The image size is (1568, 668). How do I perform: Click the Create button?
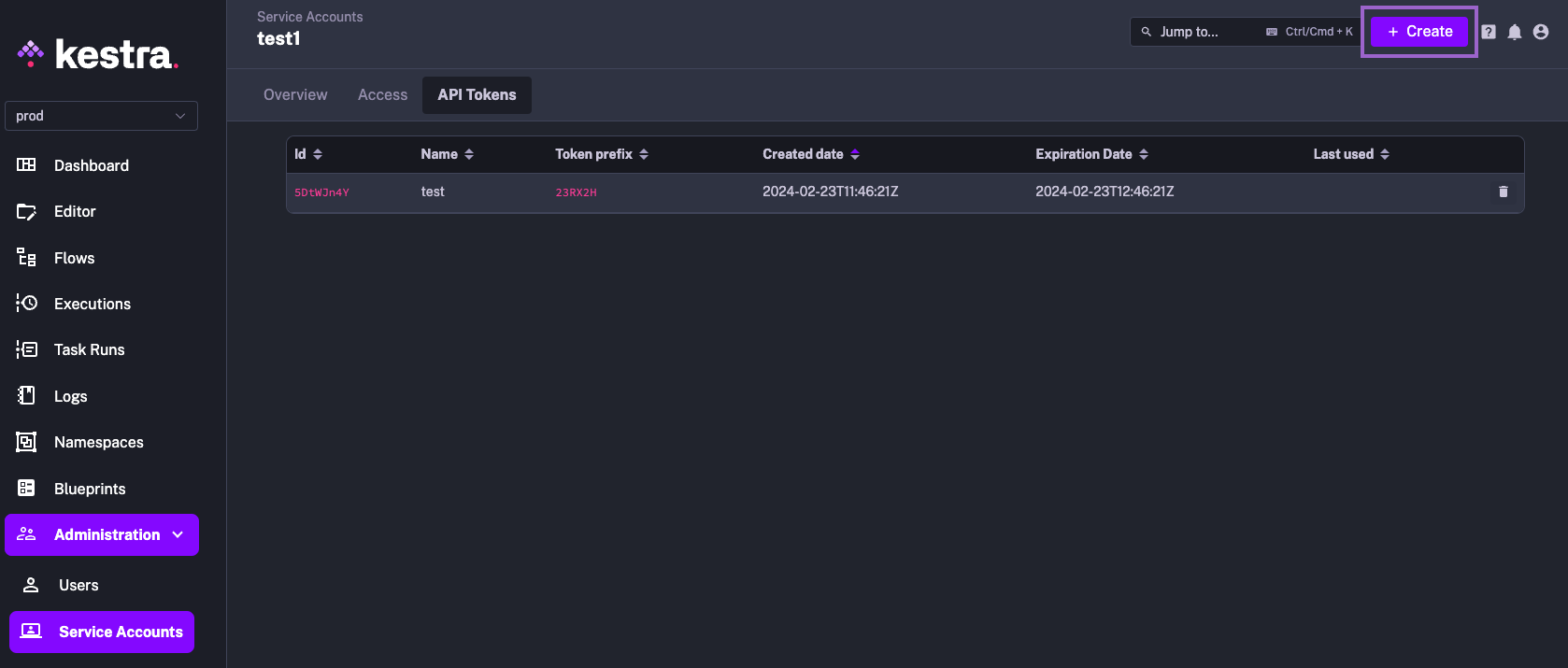click(x=1418, y=32)
